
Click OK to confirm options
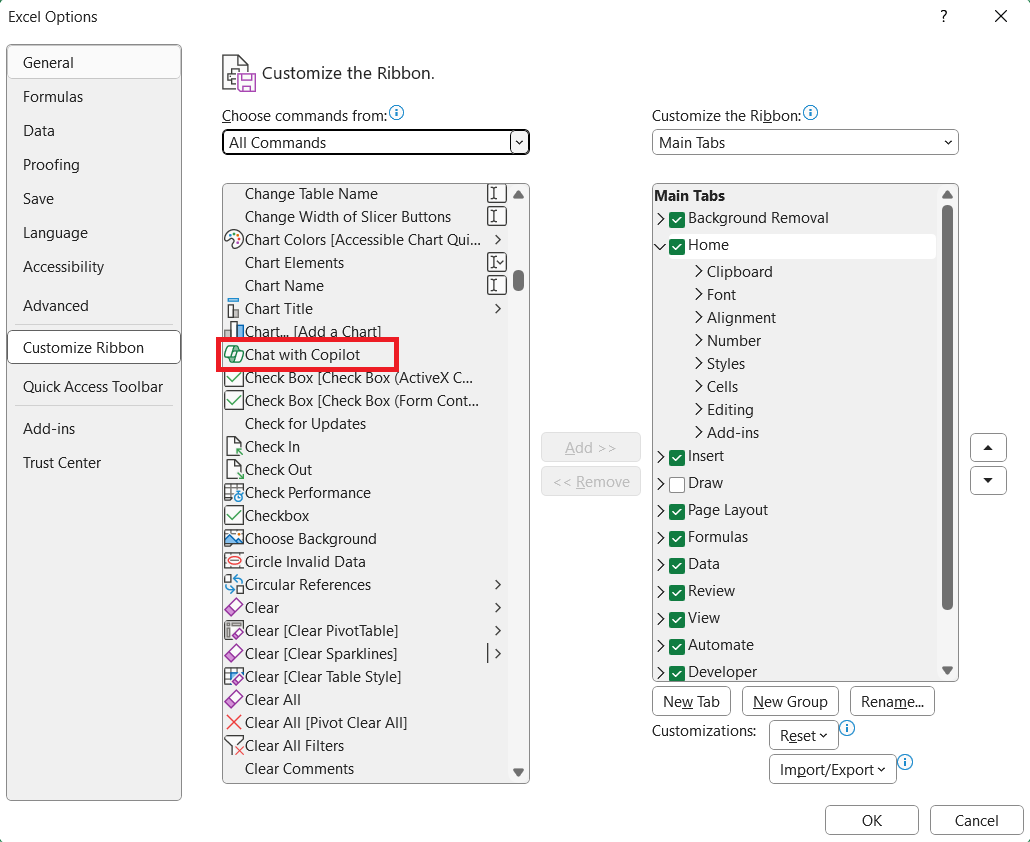[872, 820]
